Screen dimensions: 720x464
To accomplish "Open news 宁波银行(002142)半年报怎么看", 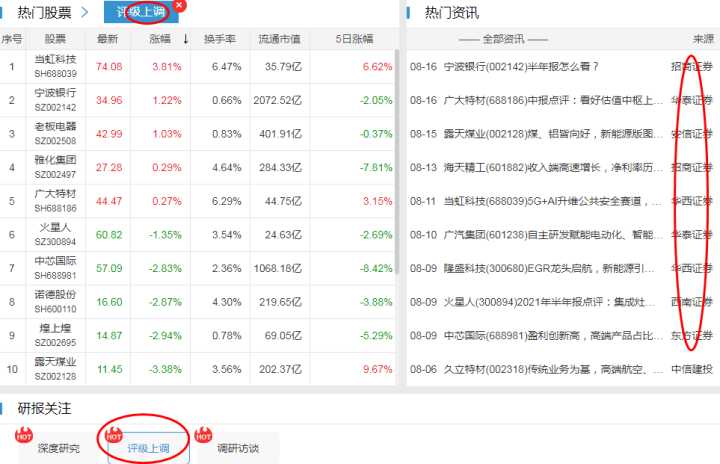I will click(x=521, y=67).
